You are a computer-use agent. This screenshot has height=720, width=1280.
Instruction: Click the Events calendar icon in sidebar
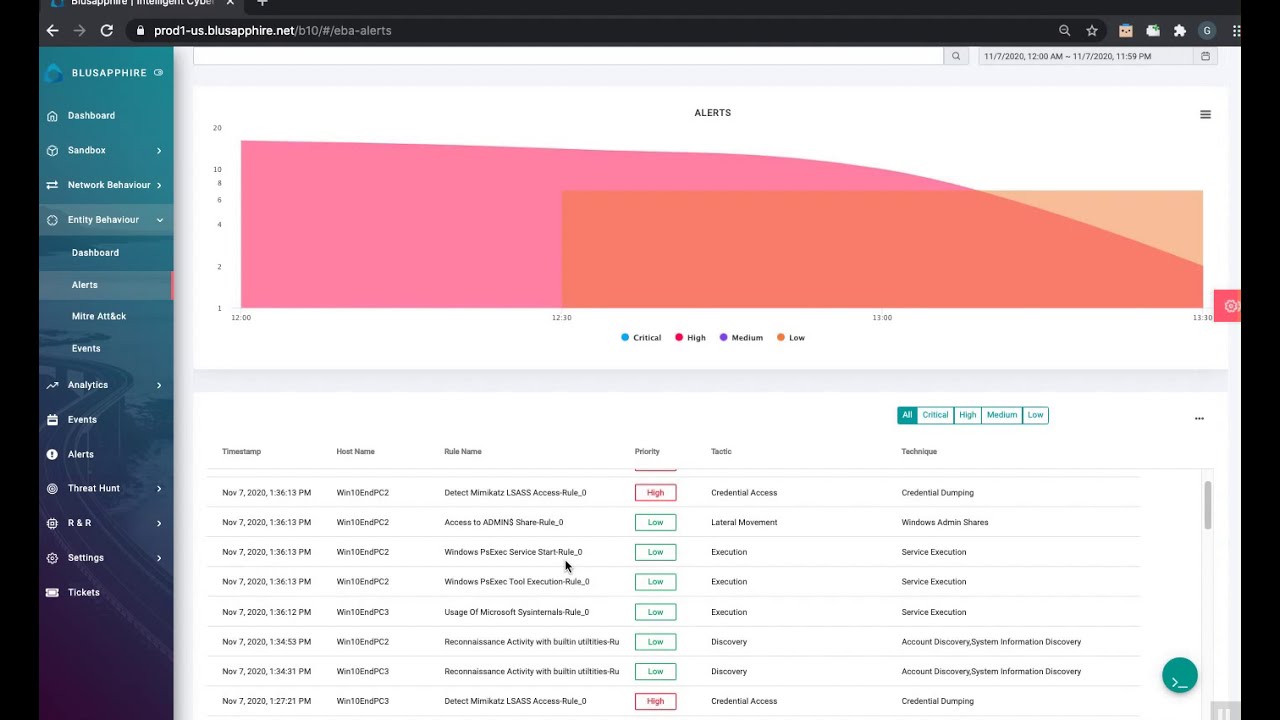coord(52,420)
